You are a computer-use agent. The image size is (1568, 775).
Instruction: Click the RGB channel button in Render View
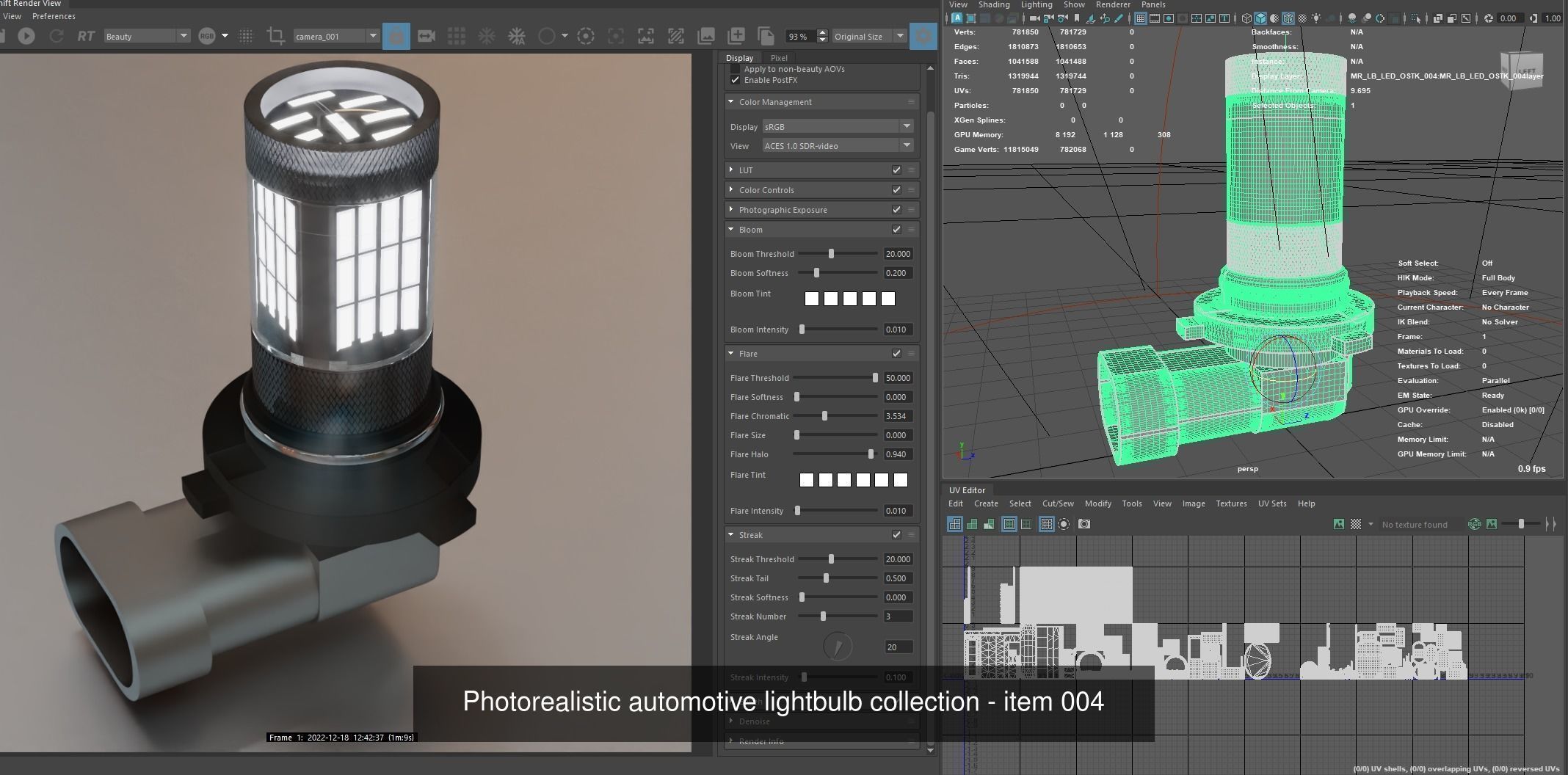pos(207,35)
